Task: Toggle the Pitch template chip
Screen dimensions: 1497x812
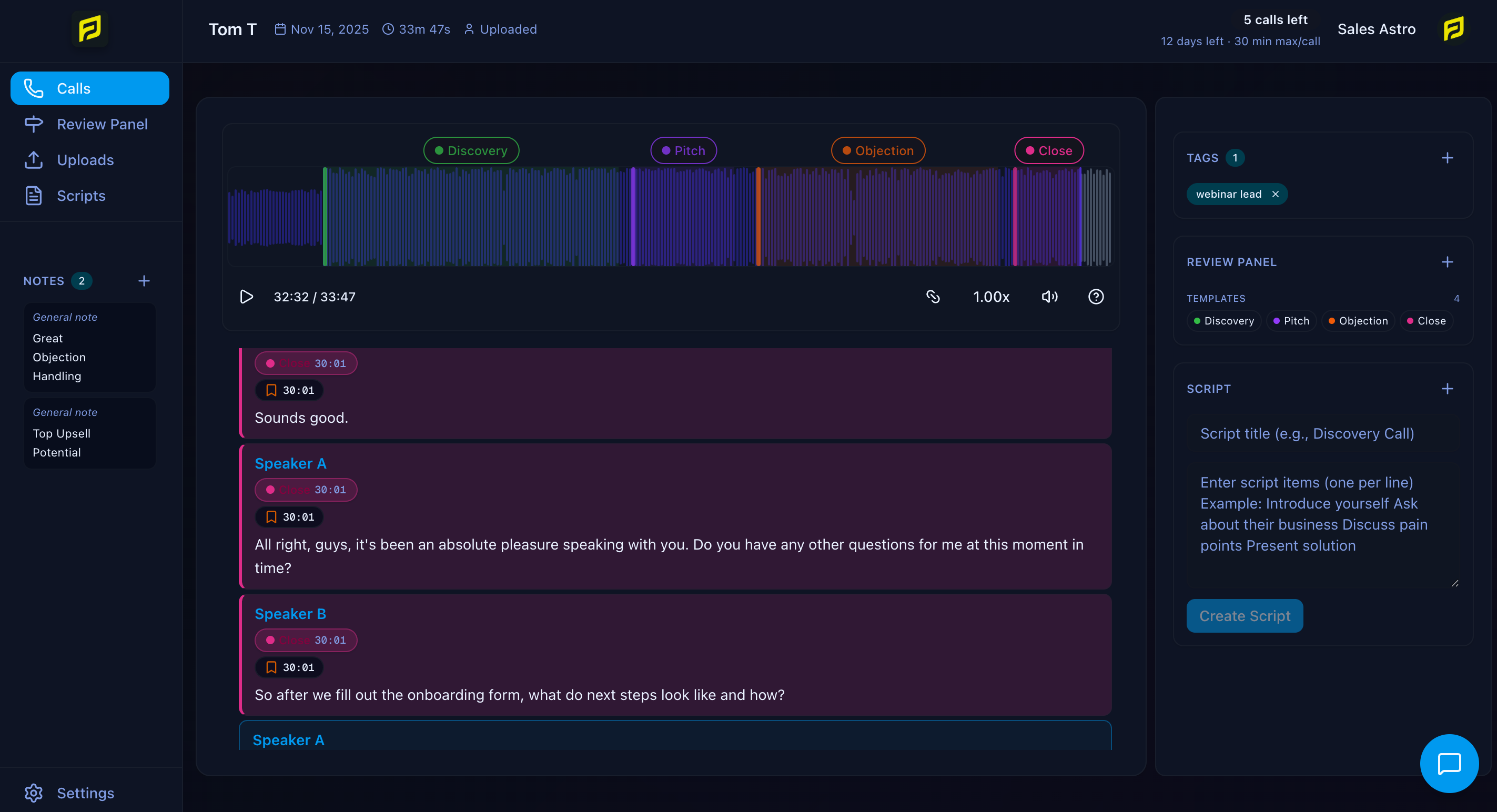Action: (1291, 321)
